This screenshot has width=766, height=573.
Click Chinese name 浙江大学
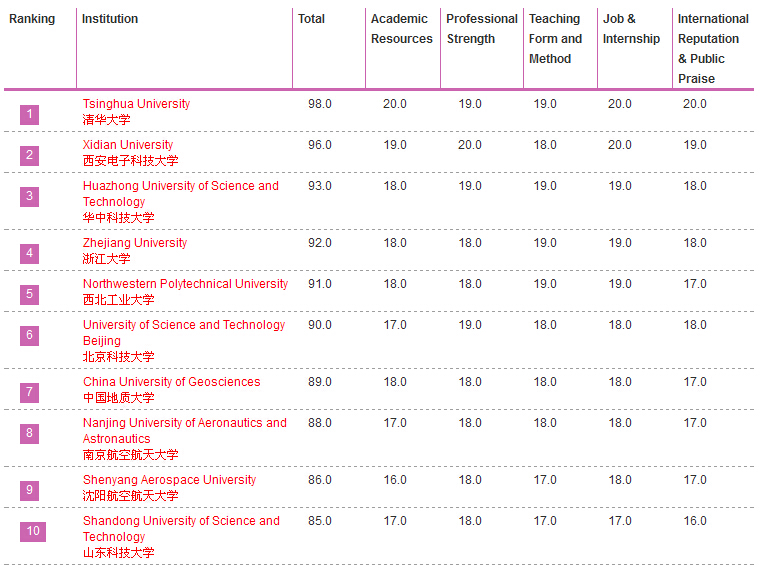[106, 258]
